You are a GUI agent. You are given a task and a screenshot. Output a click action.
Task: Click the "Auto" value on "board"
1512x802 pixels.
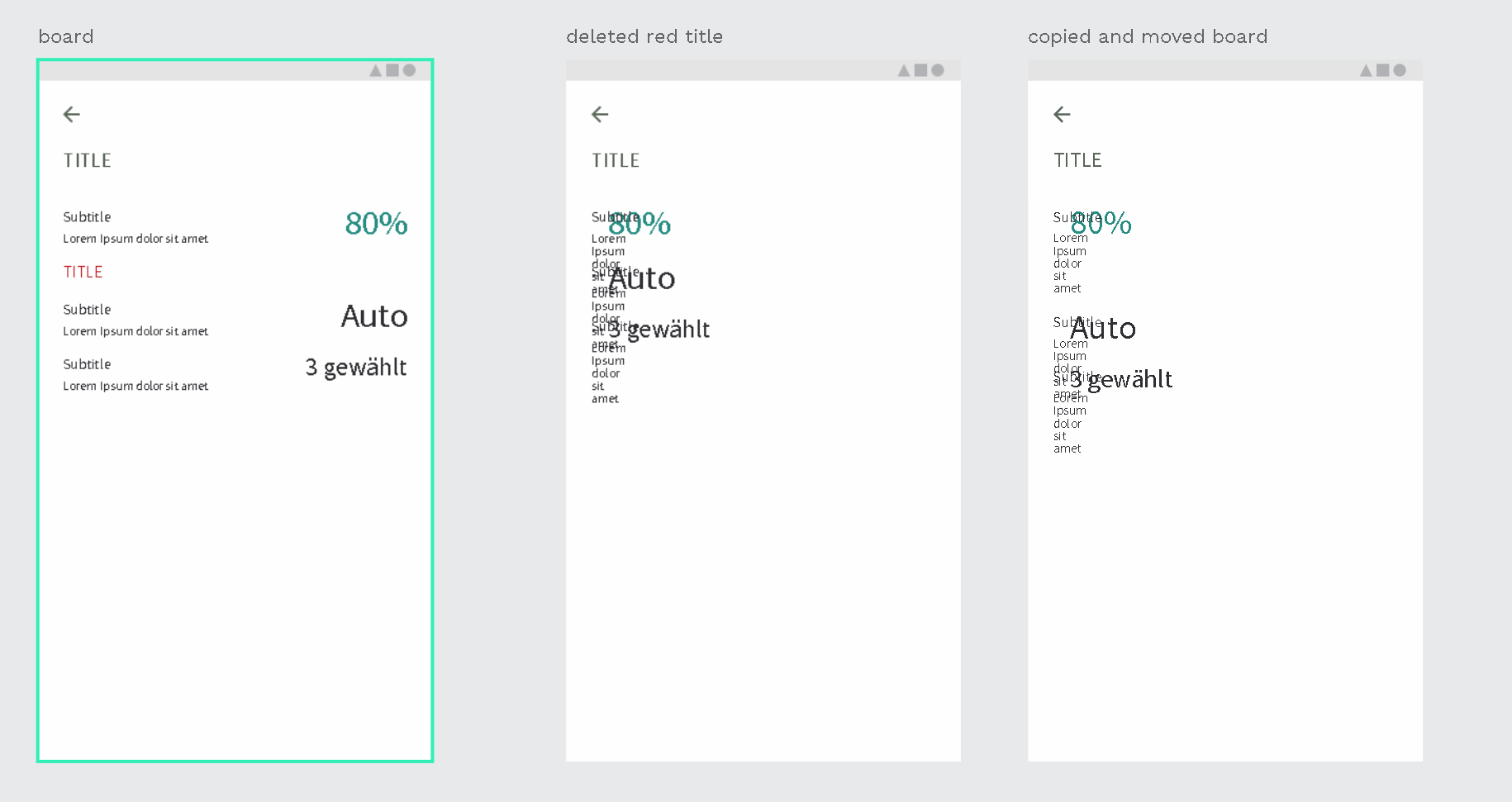374,316
